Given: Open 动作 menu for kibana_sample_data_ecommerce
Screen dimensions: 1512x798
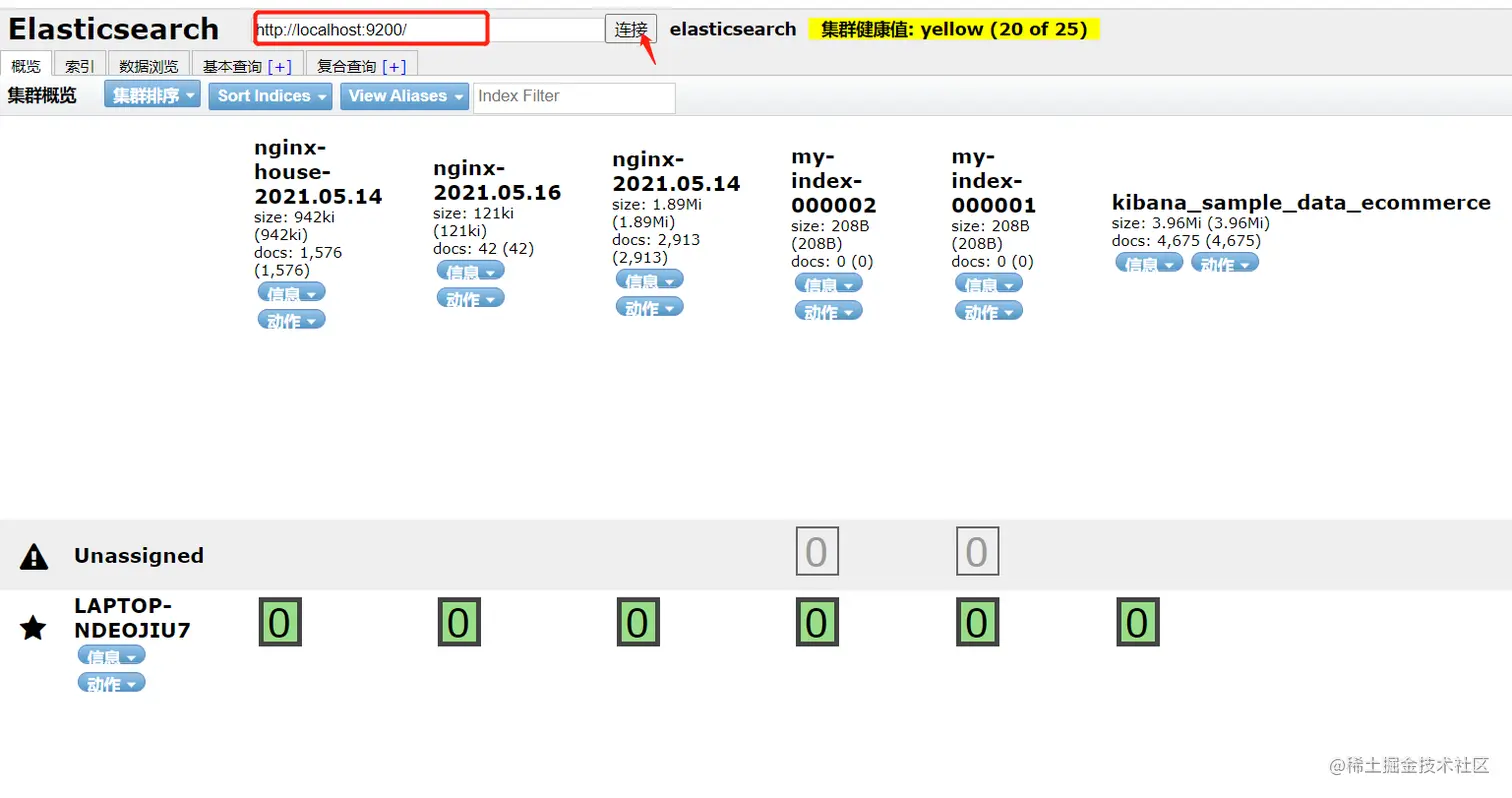Looking at the screenshot, I should 1225,262.
